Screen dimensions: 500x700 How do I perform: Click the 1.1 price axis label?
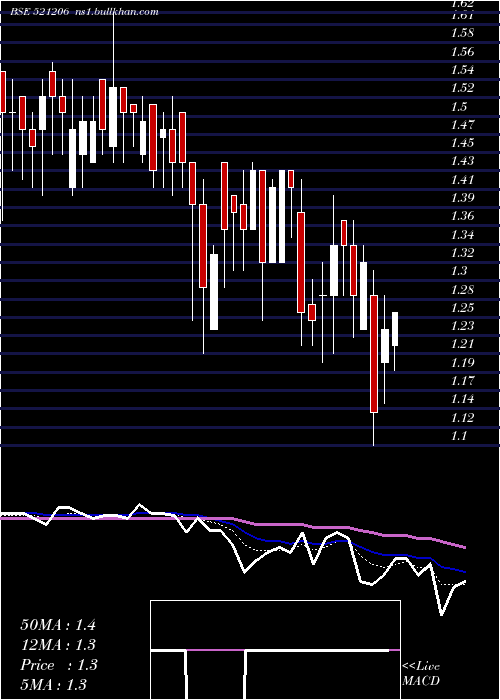click(x=459, y=436)
